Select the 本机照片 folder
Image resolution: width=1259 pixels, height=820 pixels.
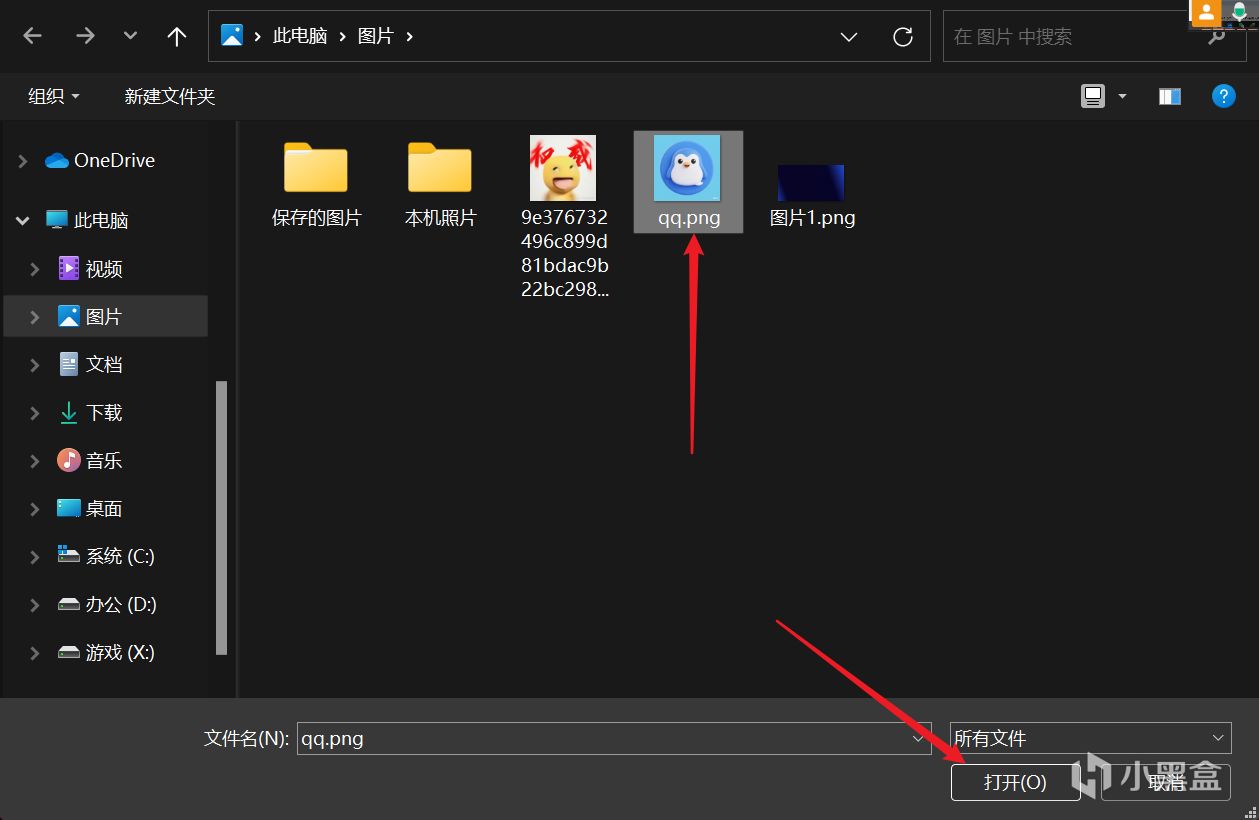point(440,182)
